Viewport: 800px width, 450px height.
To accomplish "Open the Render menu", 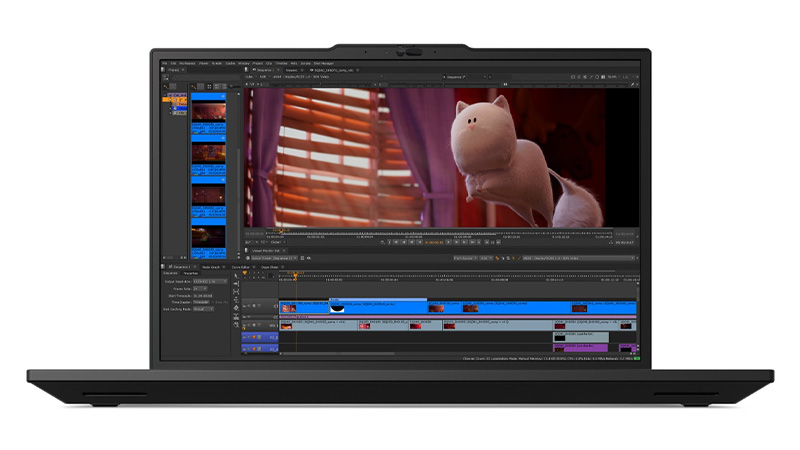I will [x=217, y=63].
